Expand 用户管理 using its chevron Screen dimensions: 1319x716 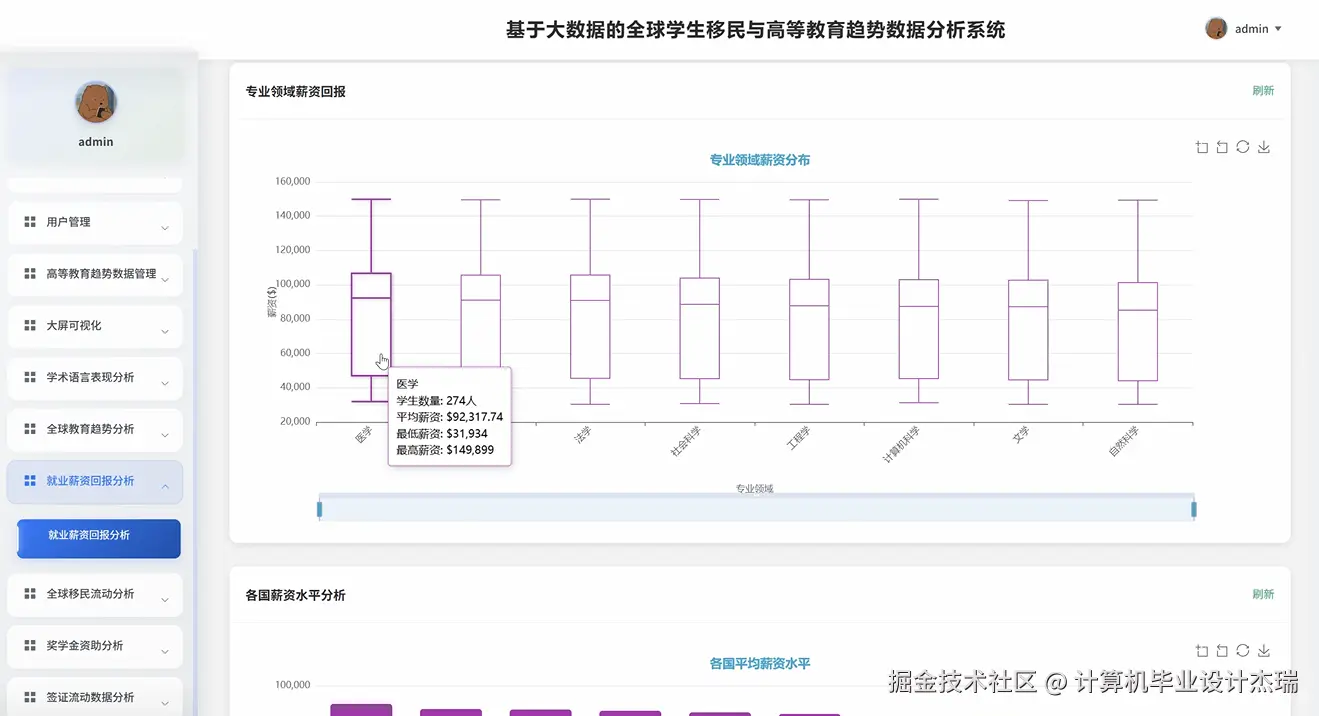(165, 228)
